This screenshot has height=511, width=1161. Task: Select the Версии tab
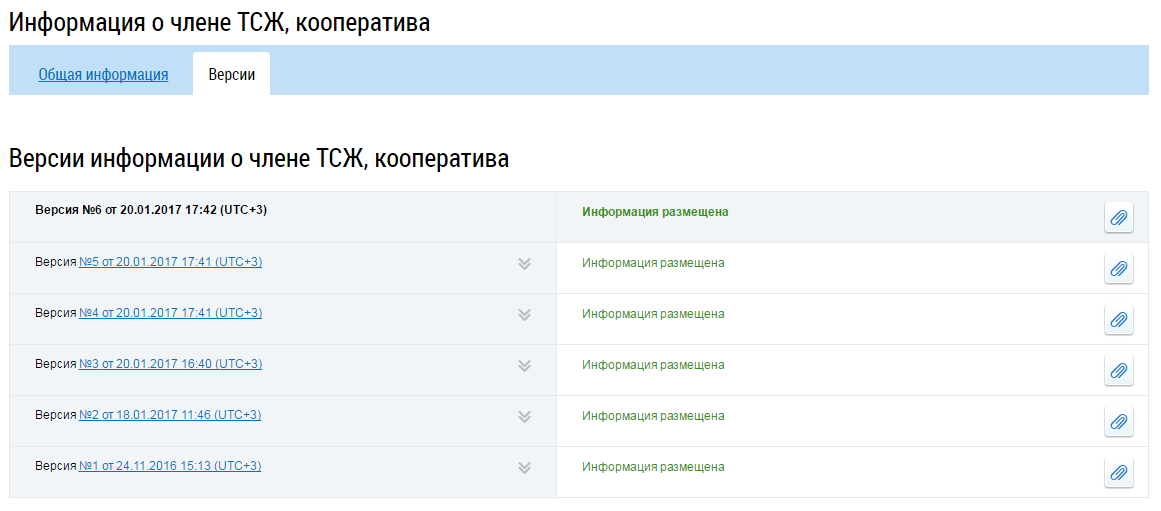[x=231, y=75]
